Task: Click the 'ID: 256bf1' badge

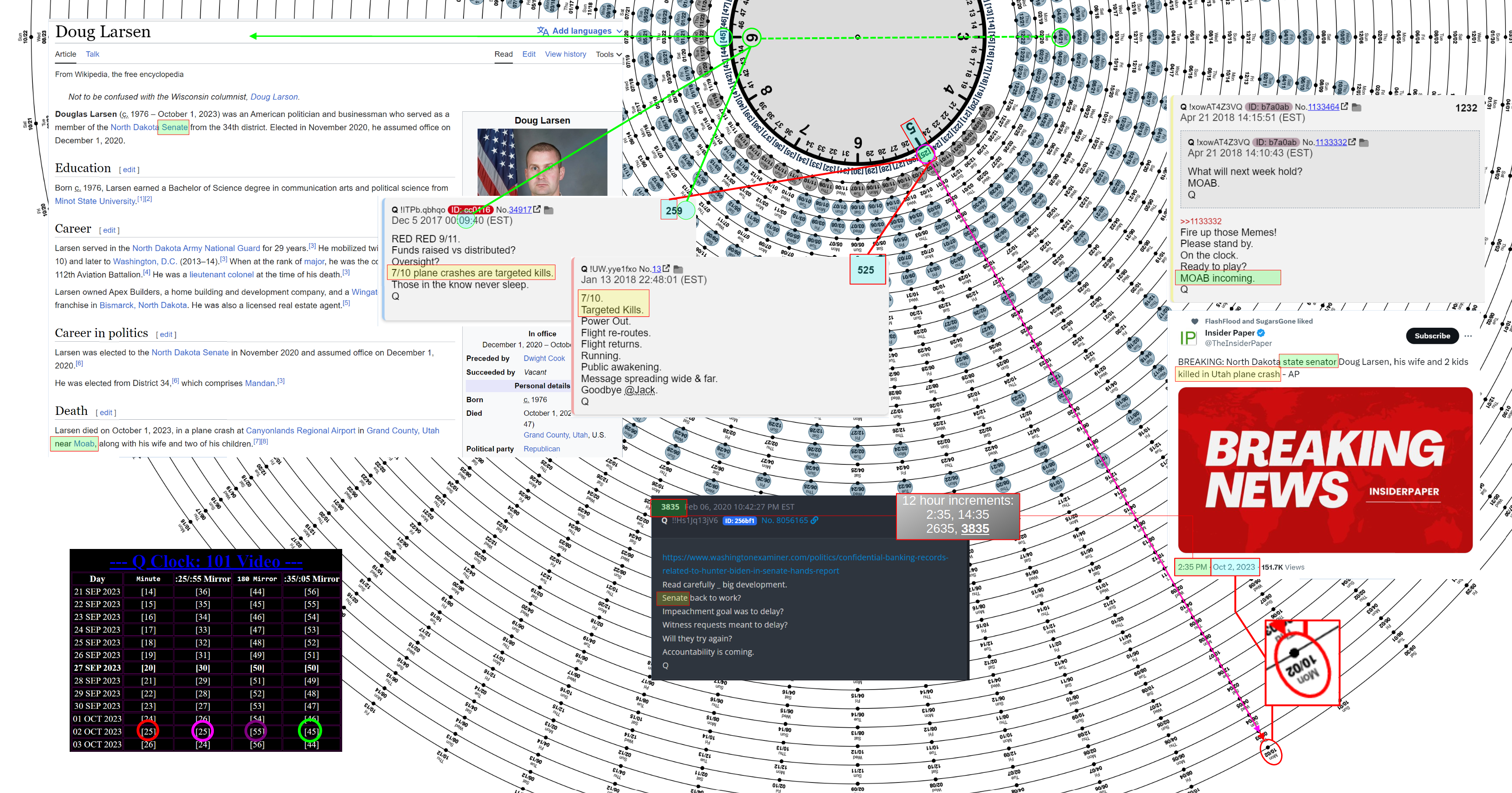Action: point(740,520)
